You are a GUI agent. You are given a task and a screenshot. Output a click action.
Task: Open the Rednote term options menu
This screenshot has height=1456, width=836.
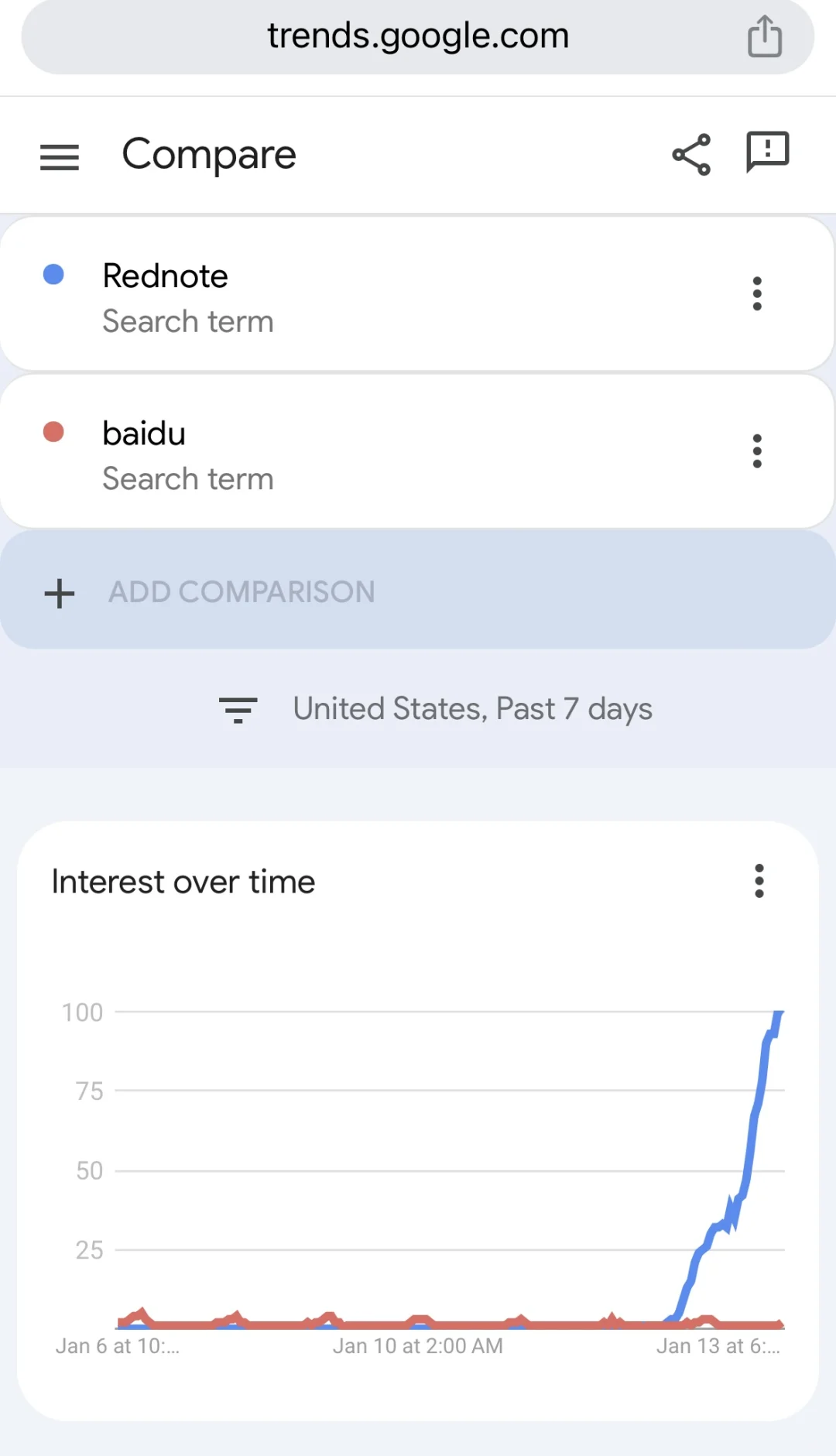(757, 294)
